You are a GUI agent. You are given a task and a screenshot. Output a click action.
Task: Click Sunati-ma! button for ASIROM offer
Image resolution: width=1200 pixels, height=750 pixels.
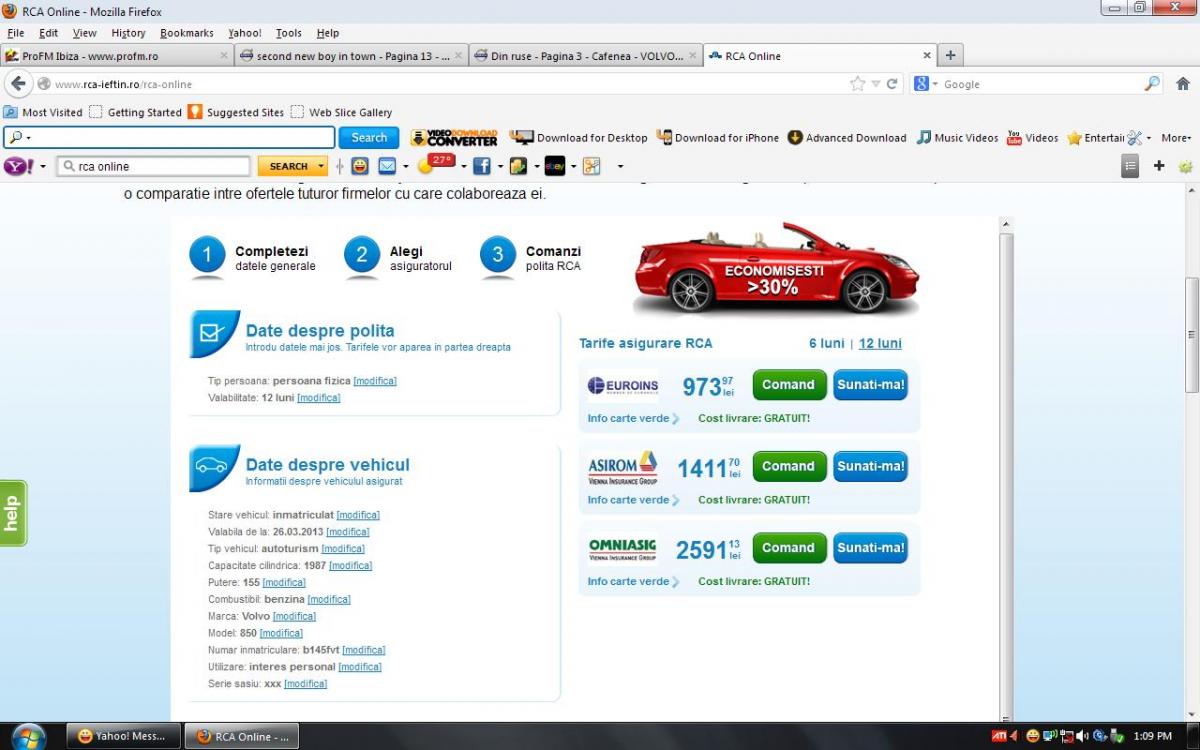871,466
